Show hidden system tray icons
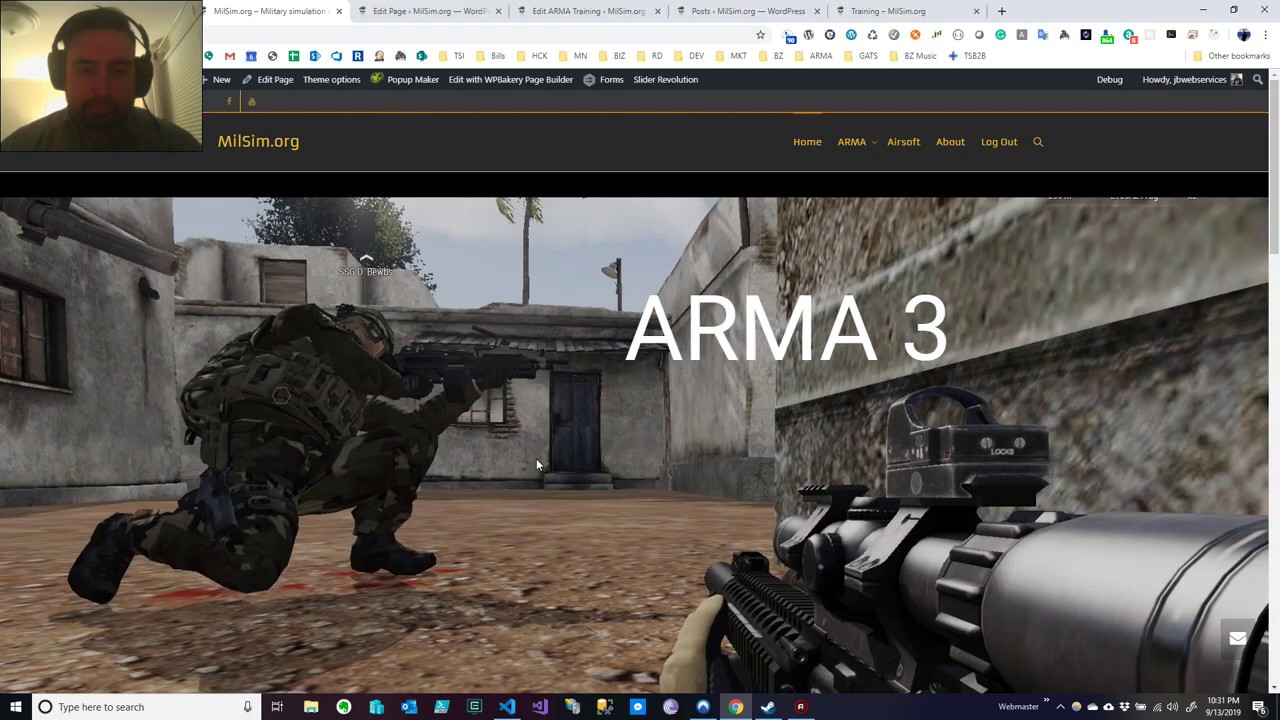This screenshot has width=1280, height=720. pyautogui.click(x=1060, y=707)
